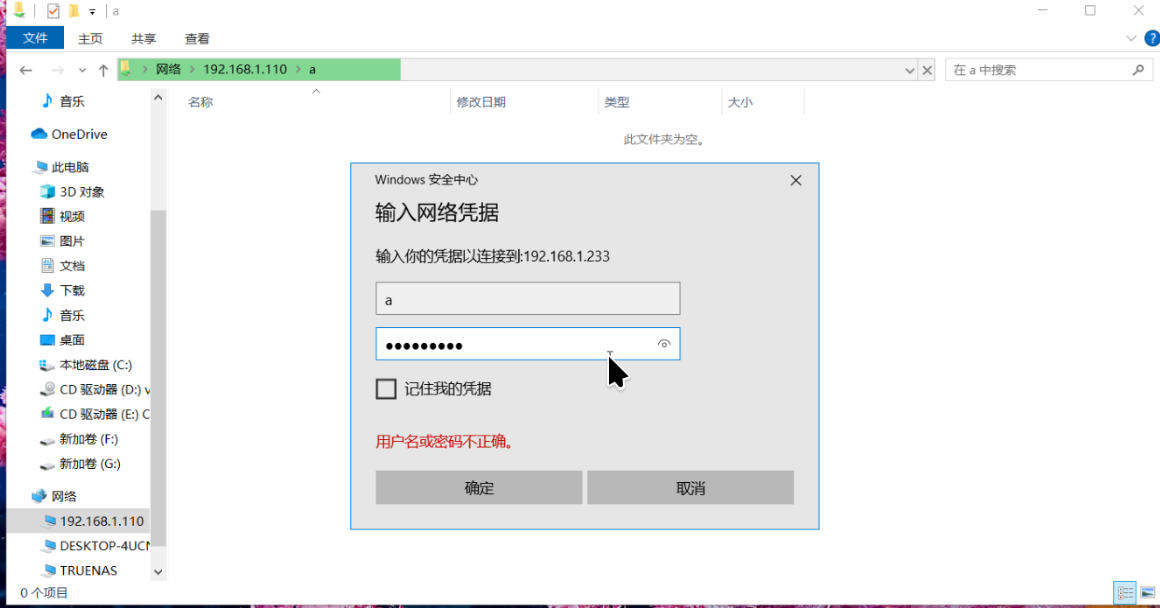Check 记住我的凭据 checkbox
The width and height of the screenshot is (1160, 608).
click(x=386, y=389)
